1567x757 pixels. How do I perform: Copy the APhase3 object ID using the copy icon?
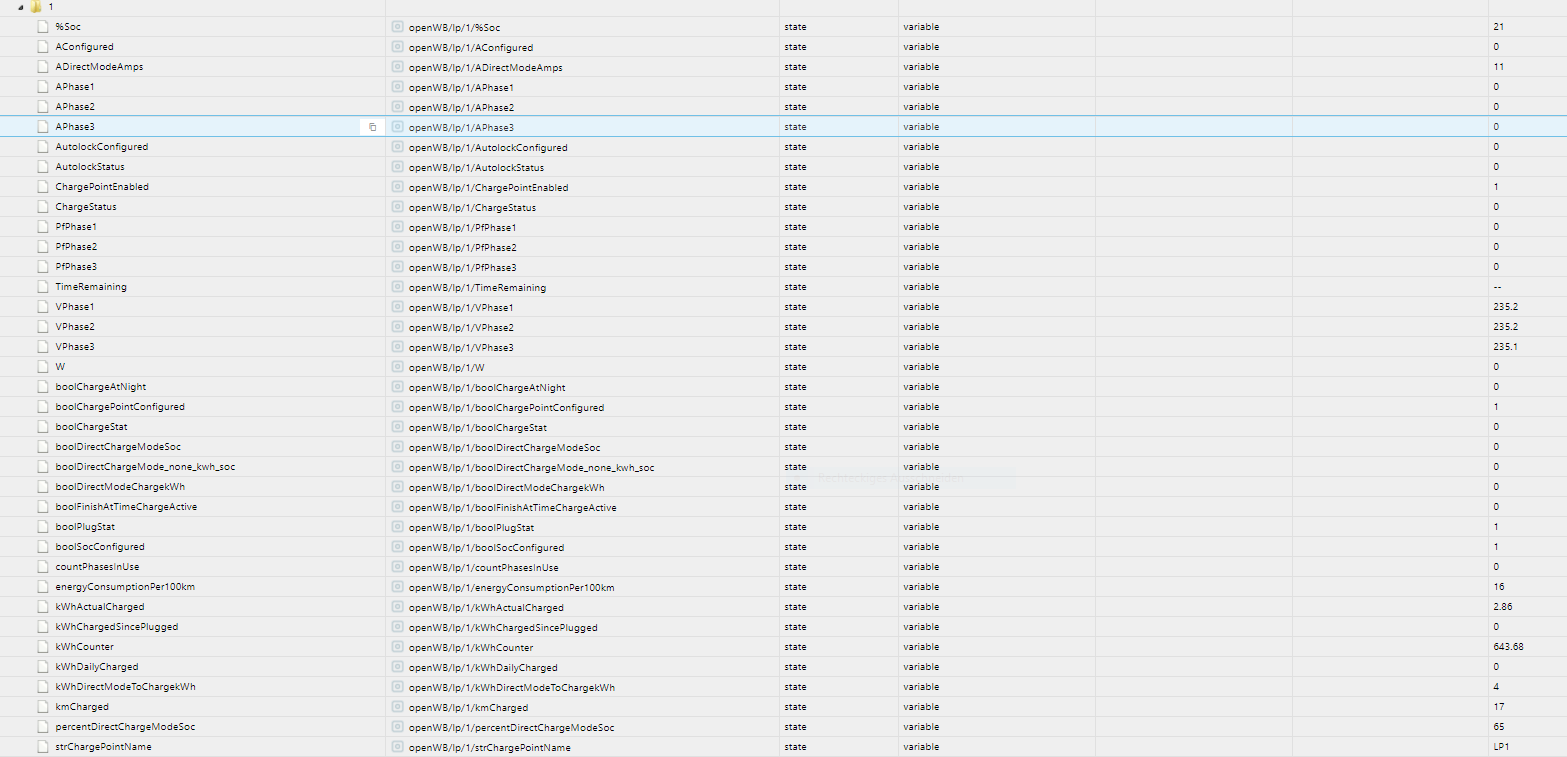click(372, 127)
